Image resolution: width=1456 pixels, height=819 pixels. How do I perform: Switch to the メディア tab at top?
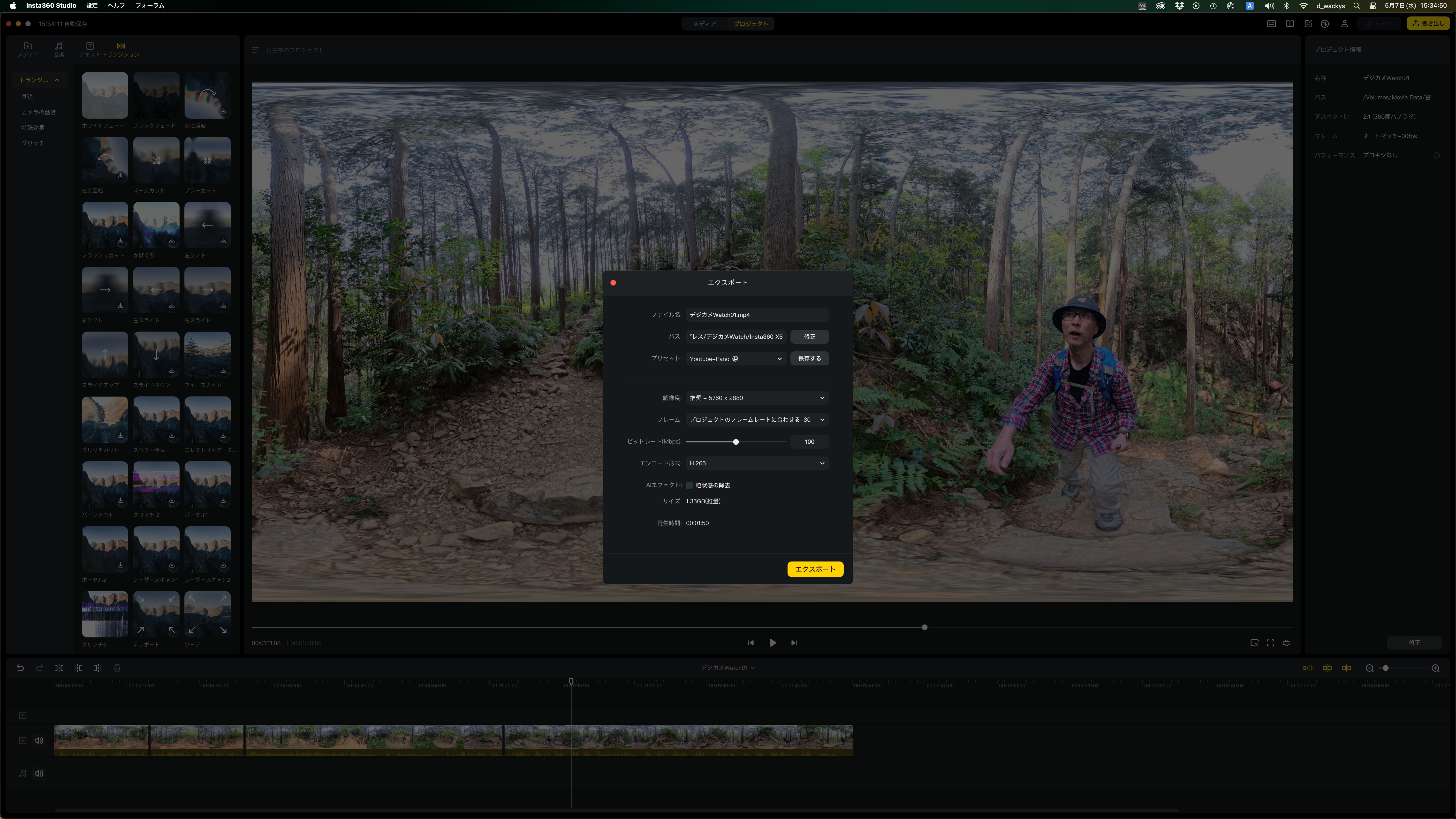pyautogui.click(x=704, y=24)
